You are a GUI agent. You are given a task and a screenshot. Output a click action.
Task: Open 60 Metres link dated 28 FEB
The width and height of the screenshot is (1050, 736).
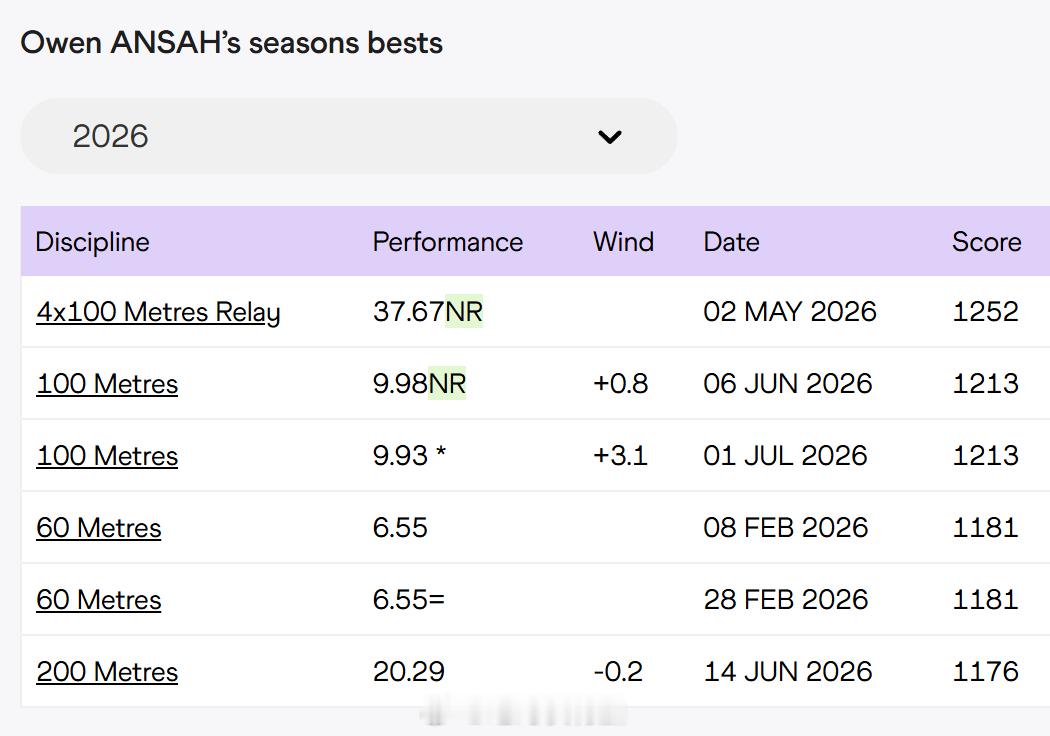tap(98, 600)
